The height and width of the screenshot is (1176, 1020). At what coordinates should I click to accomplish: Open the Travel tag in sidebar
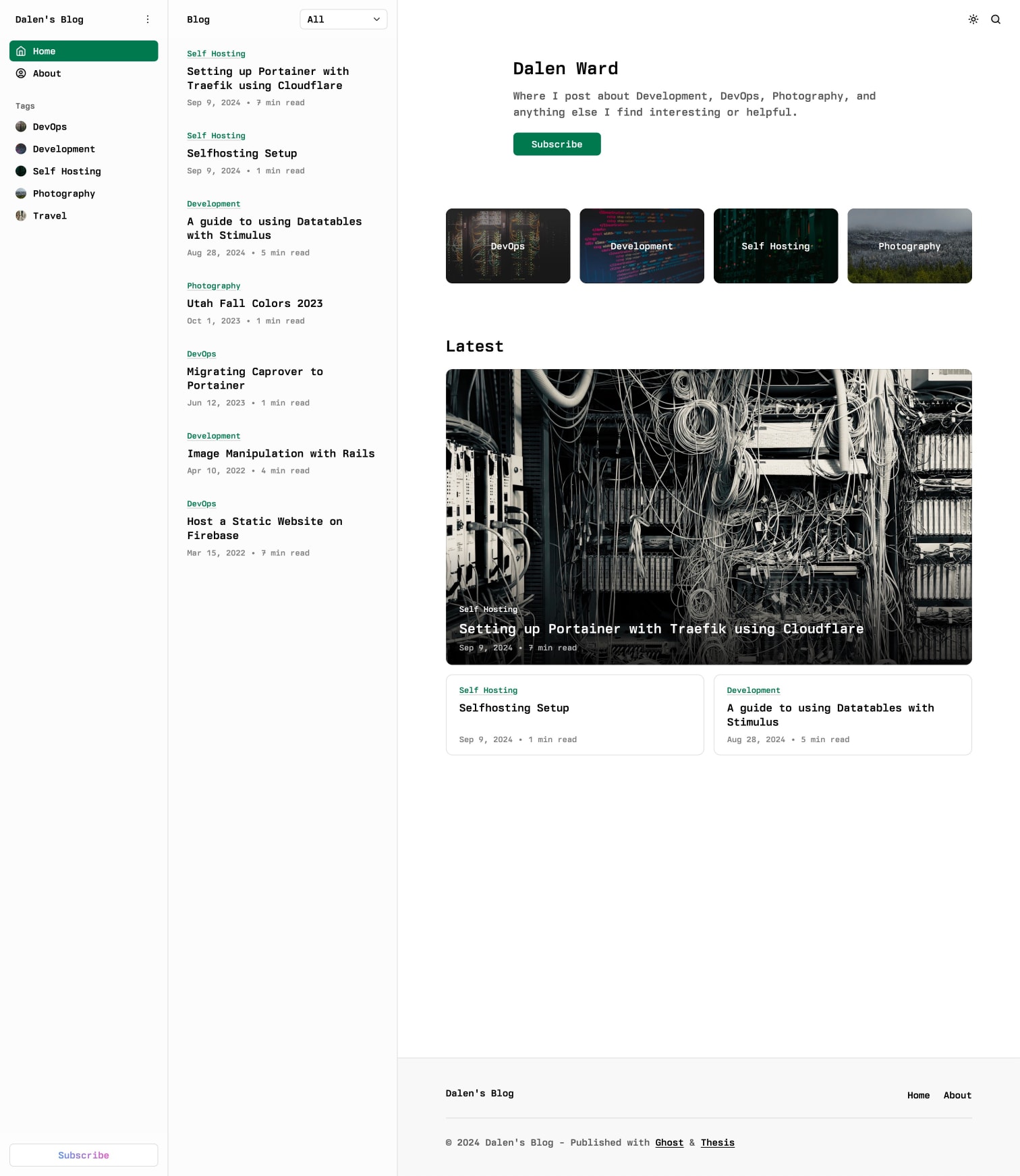pos(84,216)
